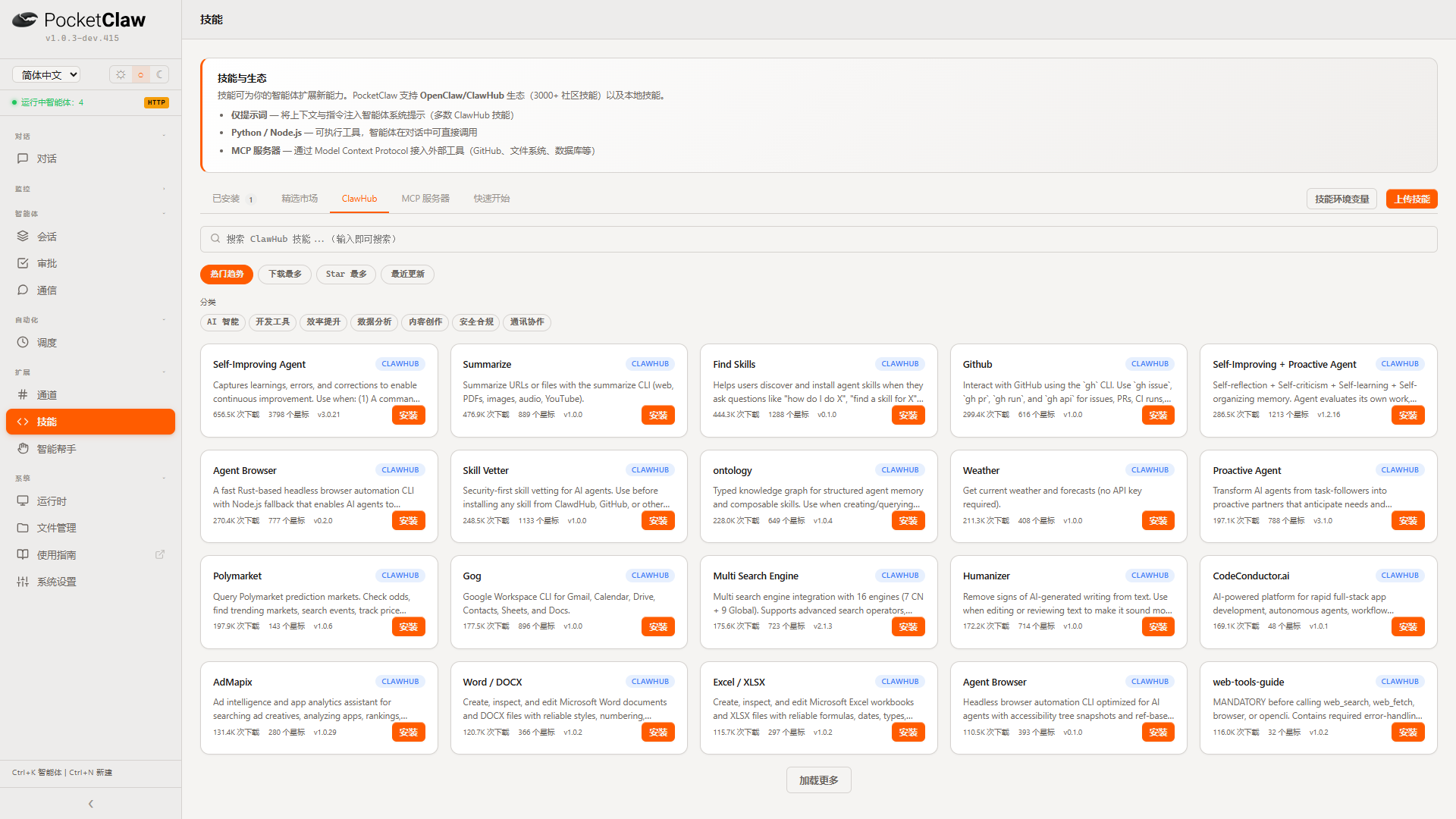This screenshot has width=1456, height=819.
Task: Open the 运行时 runtime page
Action: (x=90, y=501)
